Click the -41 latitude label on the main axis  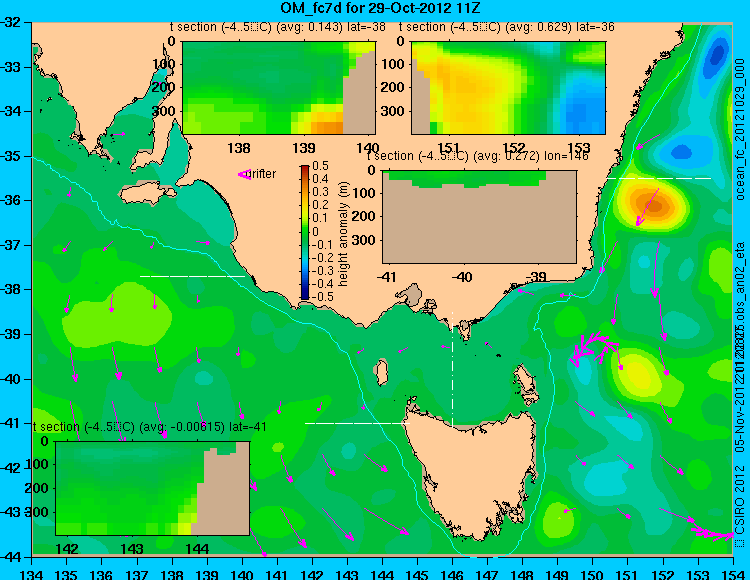11,423
